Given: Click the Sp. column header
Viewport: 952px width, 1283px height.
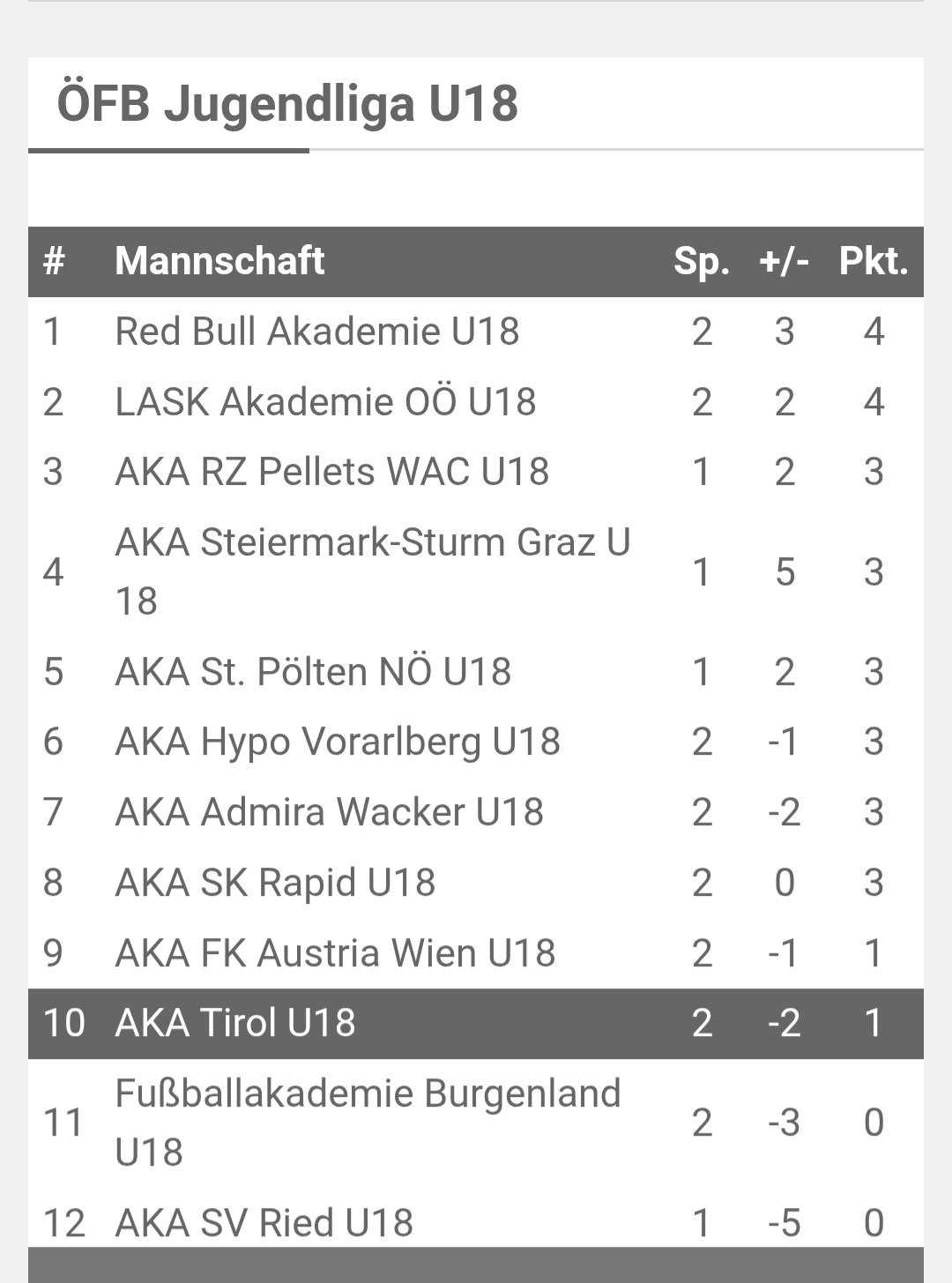Looking at the screenshot, I should (702, 261).
